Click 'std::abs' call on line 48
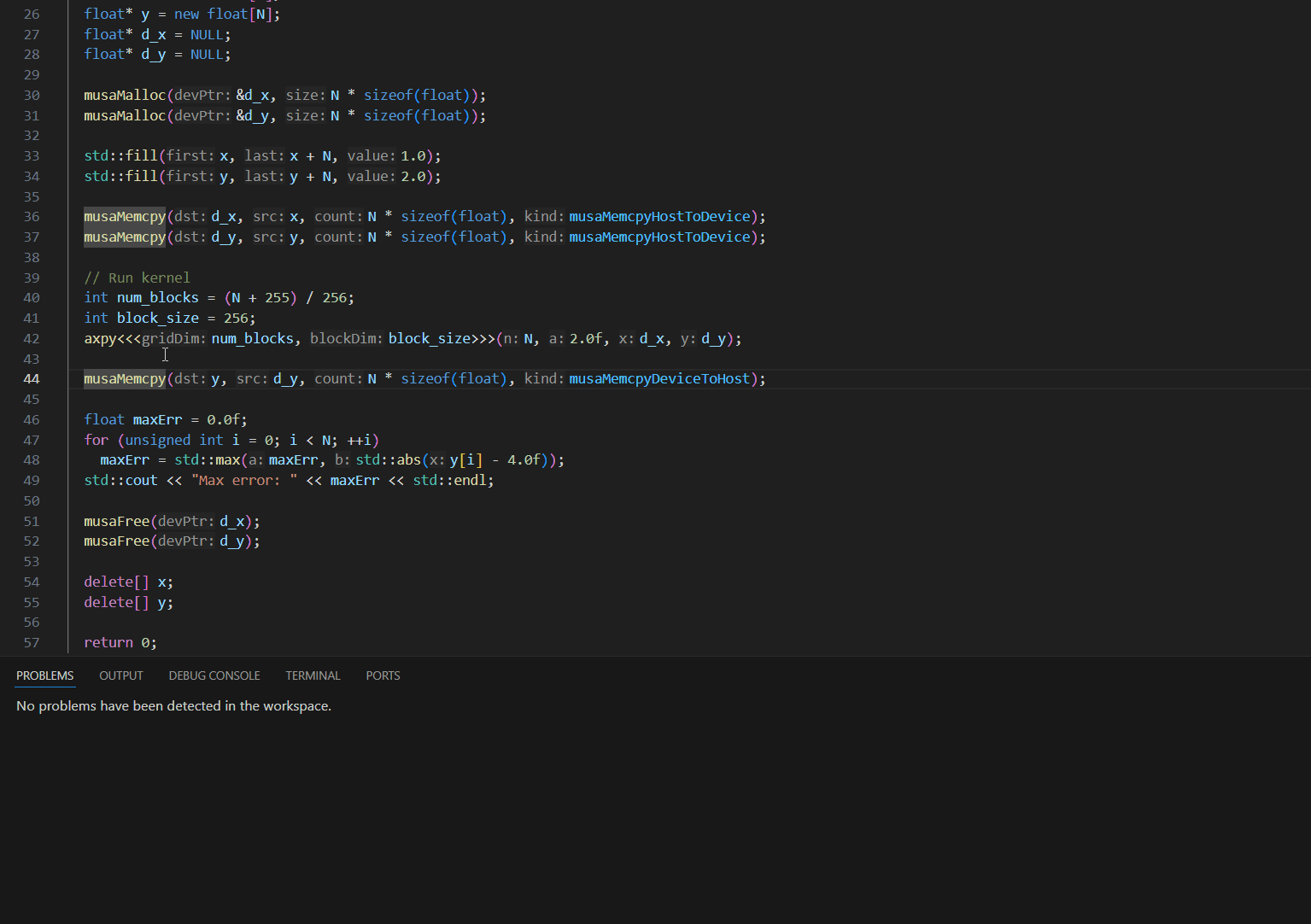Viewport: 1311px width, 924px height. [389, 460]
